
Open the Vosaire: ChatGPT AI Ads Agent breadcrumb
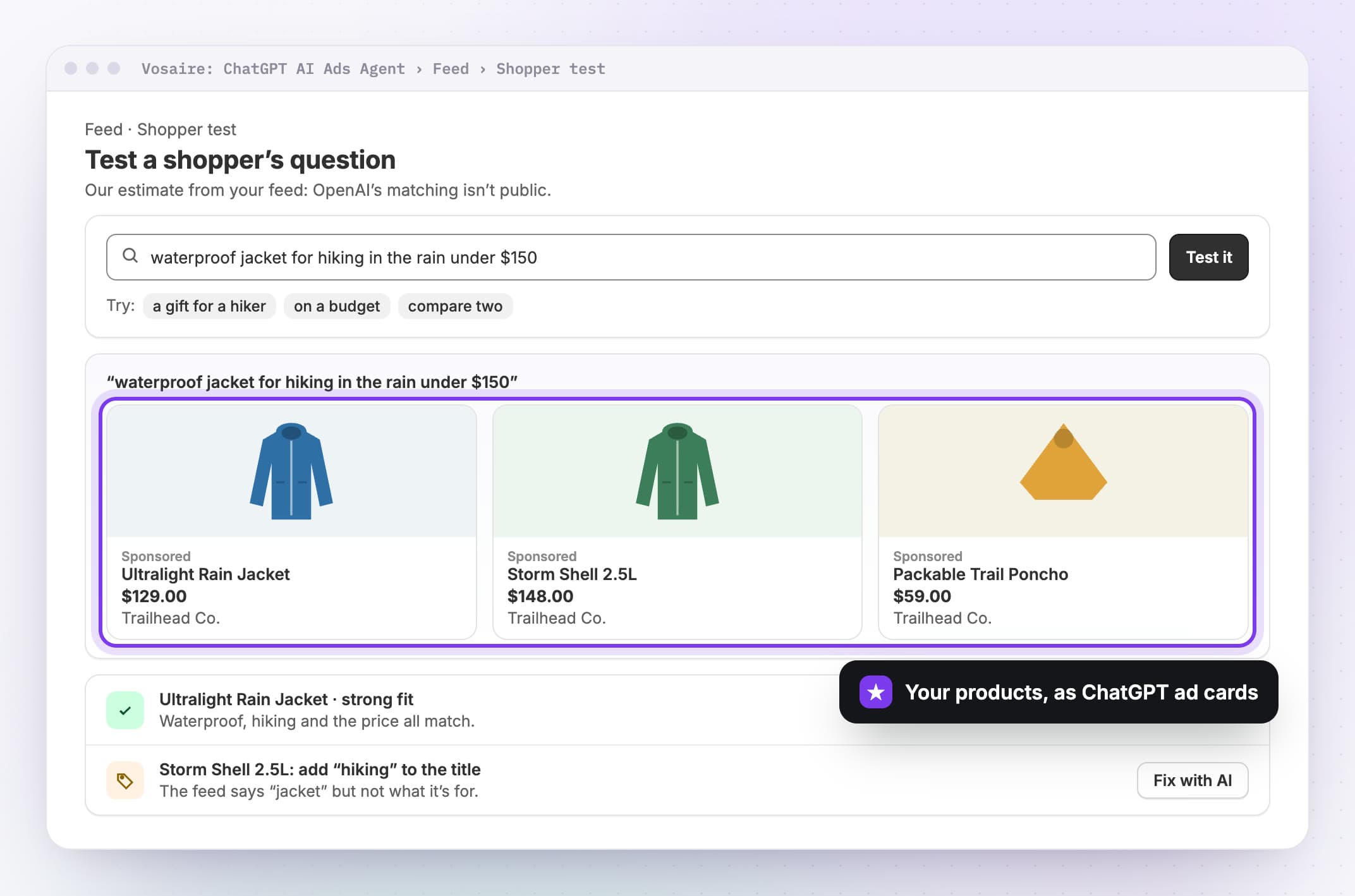(x=273, y=69)
